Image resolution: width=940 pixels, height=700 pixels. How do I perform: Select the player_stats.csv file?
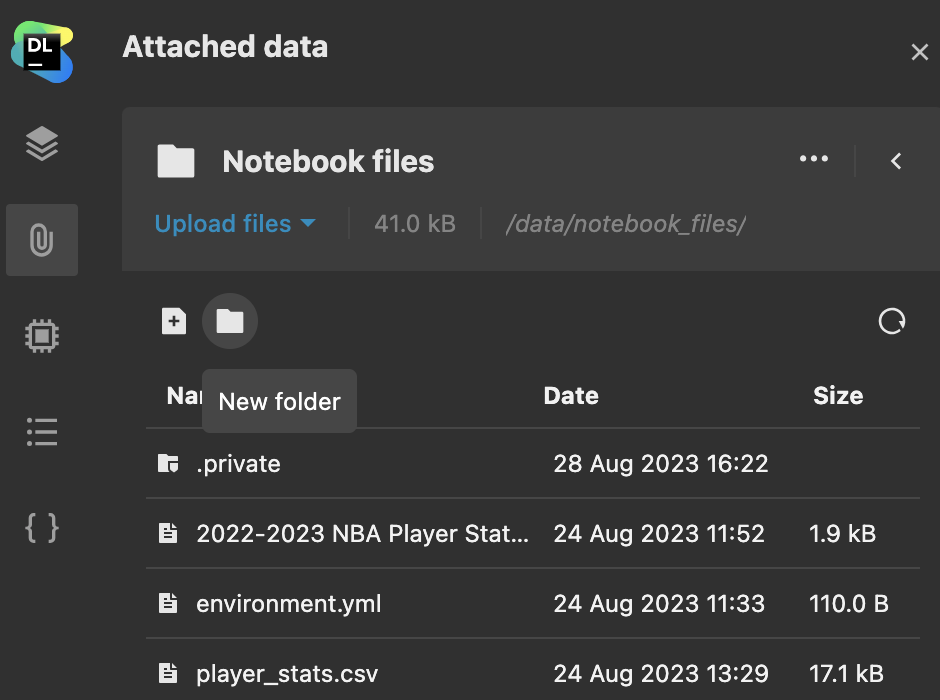533,671
